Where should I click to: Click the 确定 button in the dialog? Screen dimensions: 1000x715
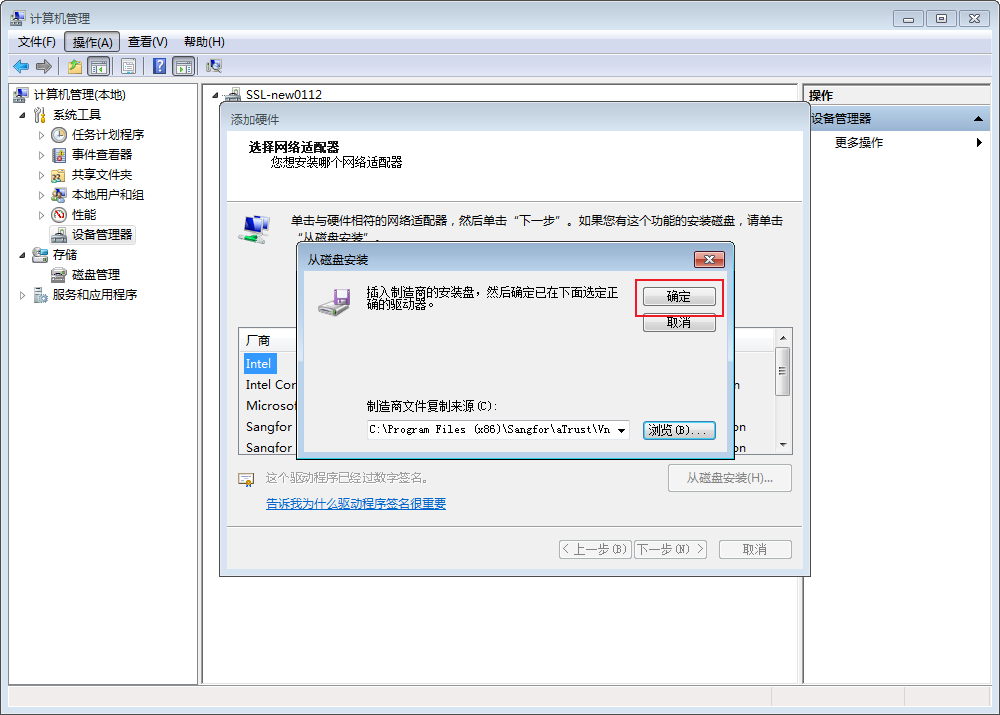679,296
